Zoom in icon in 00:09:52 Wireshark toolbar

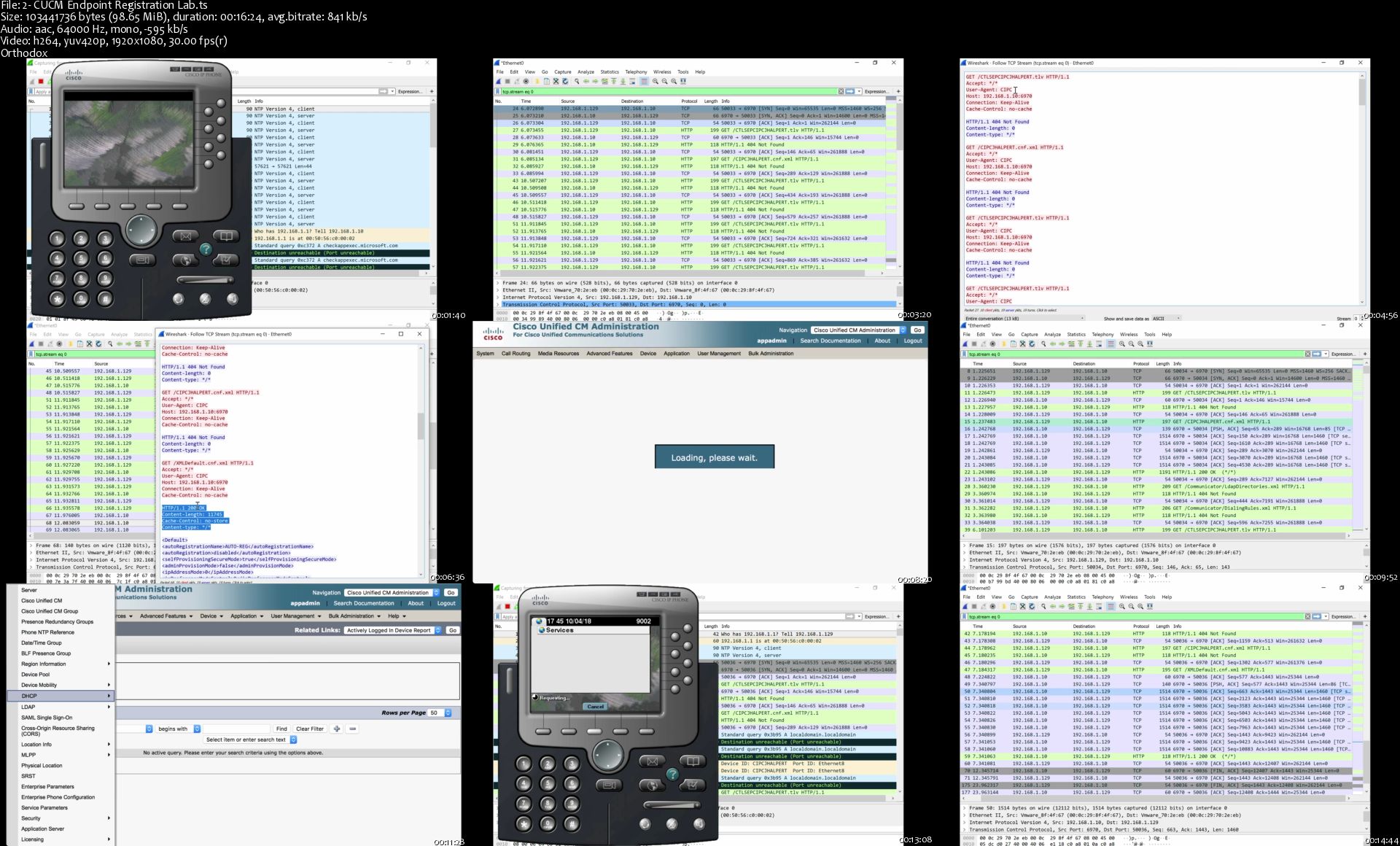coord(1122,344)
